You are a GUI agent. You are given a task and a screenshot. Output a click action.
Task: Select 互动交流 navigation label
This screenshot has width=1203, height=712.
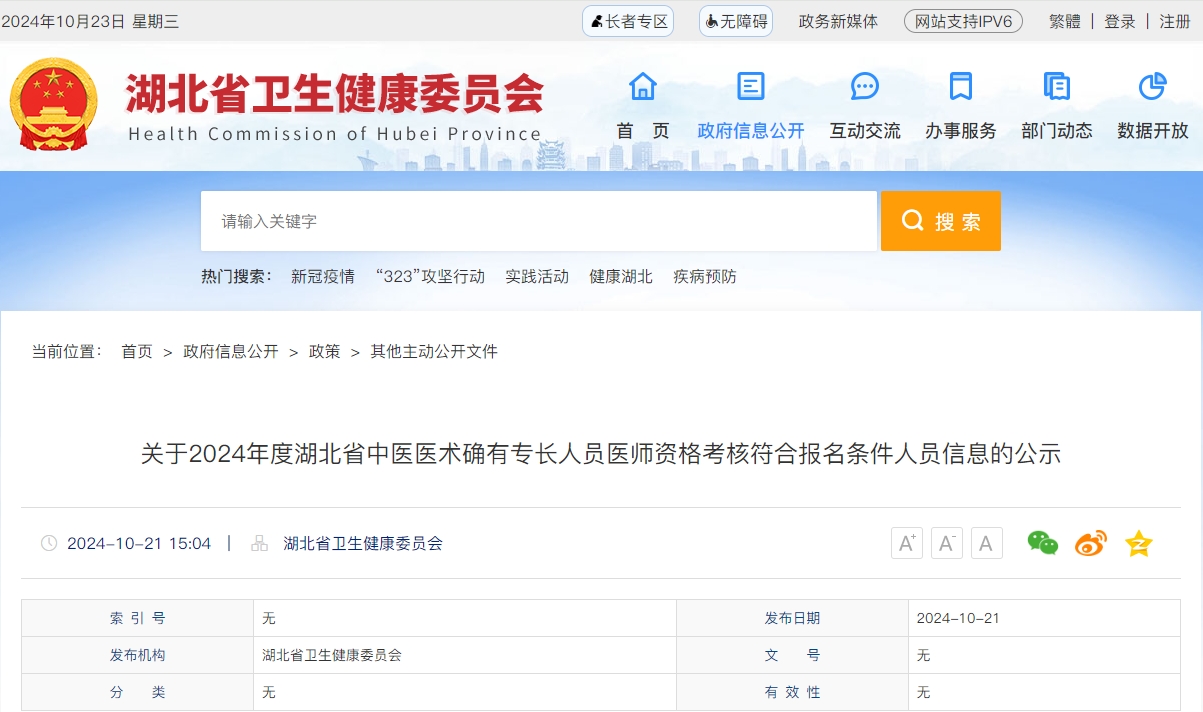coord(865,131)
